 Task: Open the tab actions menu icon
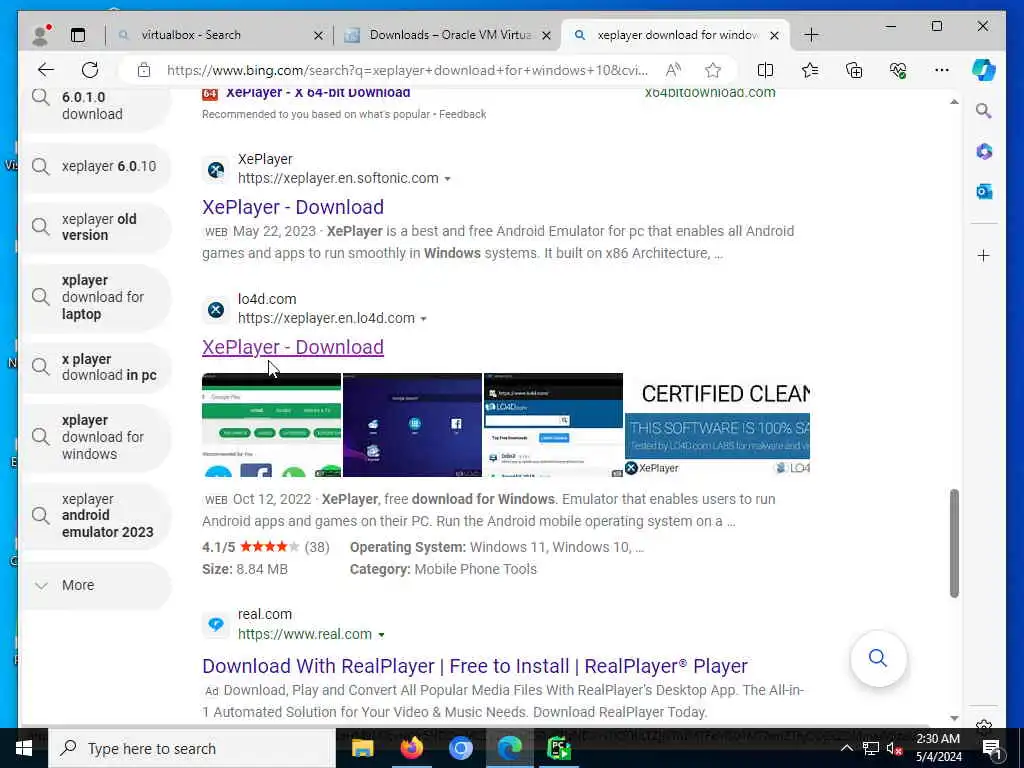(x=78, y=35)
